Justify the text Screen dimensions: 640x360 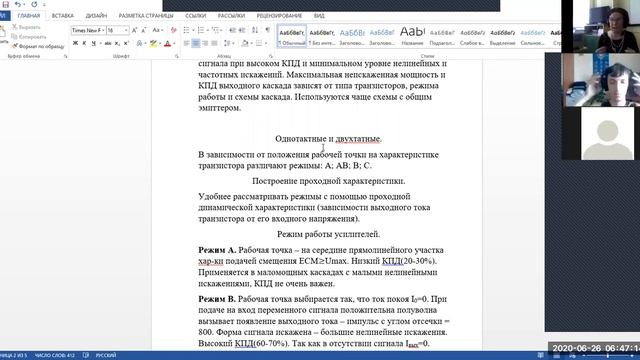[214, 43]
